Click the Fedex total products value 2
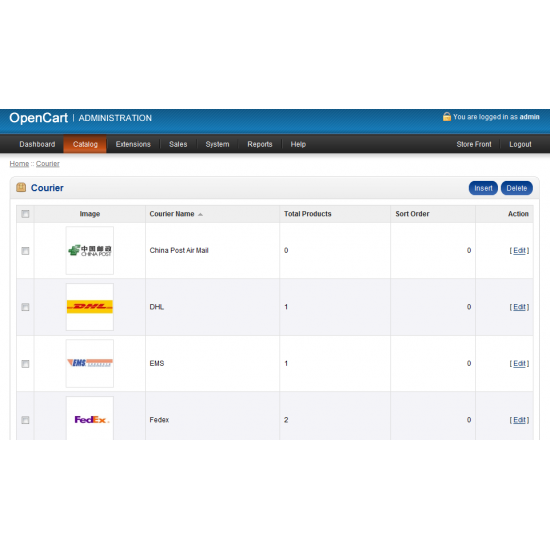The image size is (550, 550). click(286, 420)
